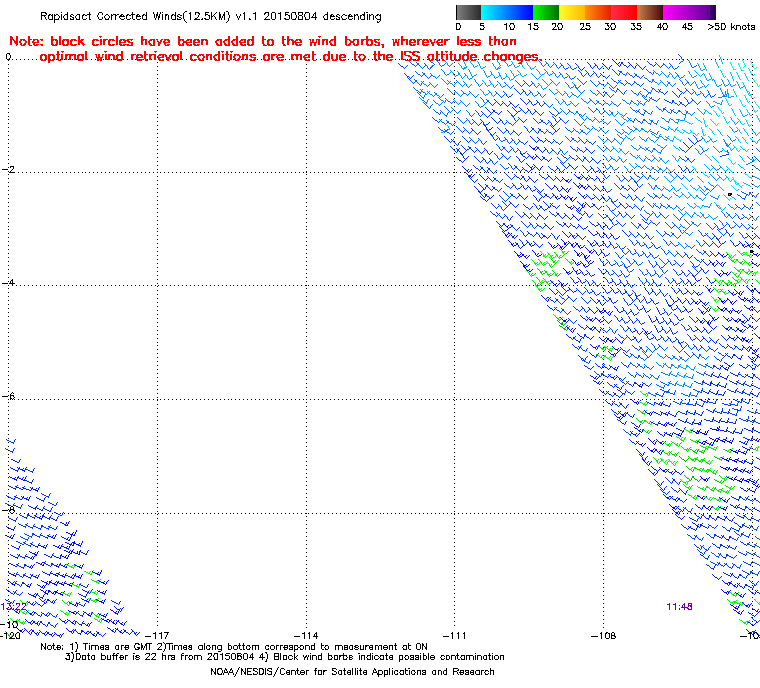
Task: Click the NOAA/NESDIS credit line
Action: (352, 672)
